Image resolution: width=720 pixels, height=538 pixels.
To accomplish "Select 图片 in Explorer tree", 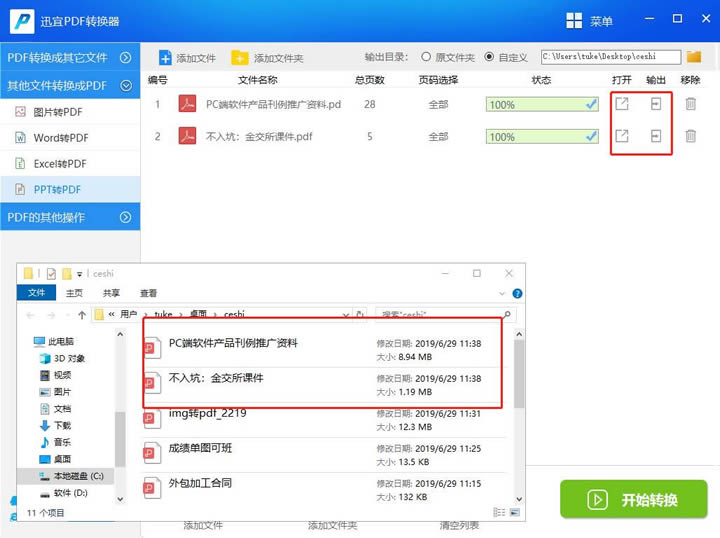I will pos(56,392).
